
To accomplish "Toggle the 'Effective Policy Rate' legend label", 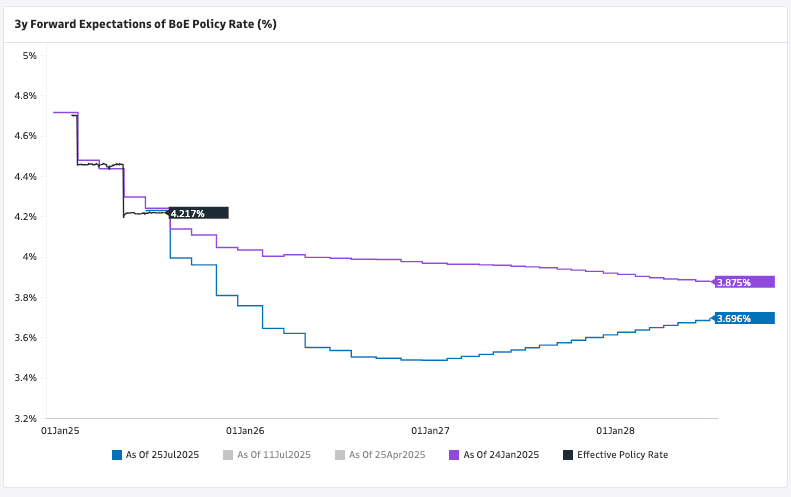I will coord(622,455).
